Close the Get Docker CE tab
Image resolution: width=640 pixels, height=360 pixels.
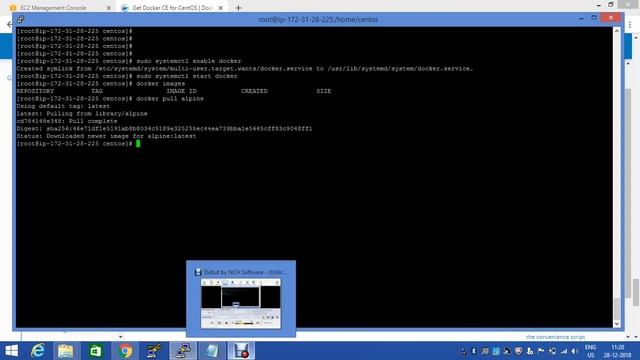click(220, 8)
